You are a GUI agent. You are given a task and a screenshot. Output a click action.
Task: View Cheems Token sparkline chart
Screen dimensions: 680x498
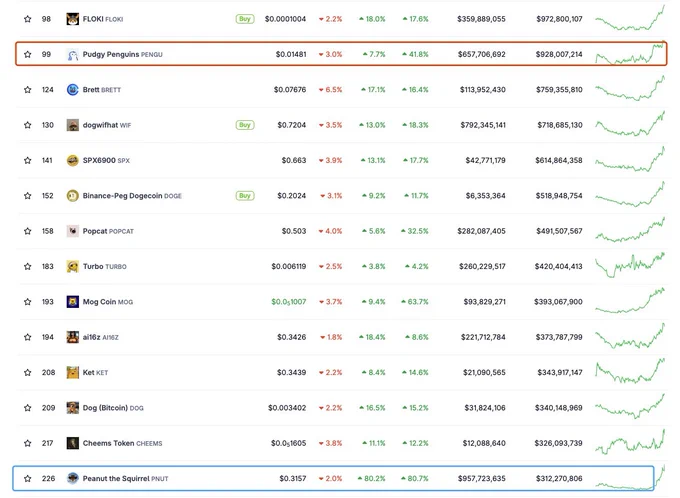pyautogui.click(x=630, y=442)
